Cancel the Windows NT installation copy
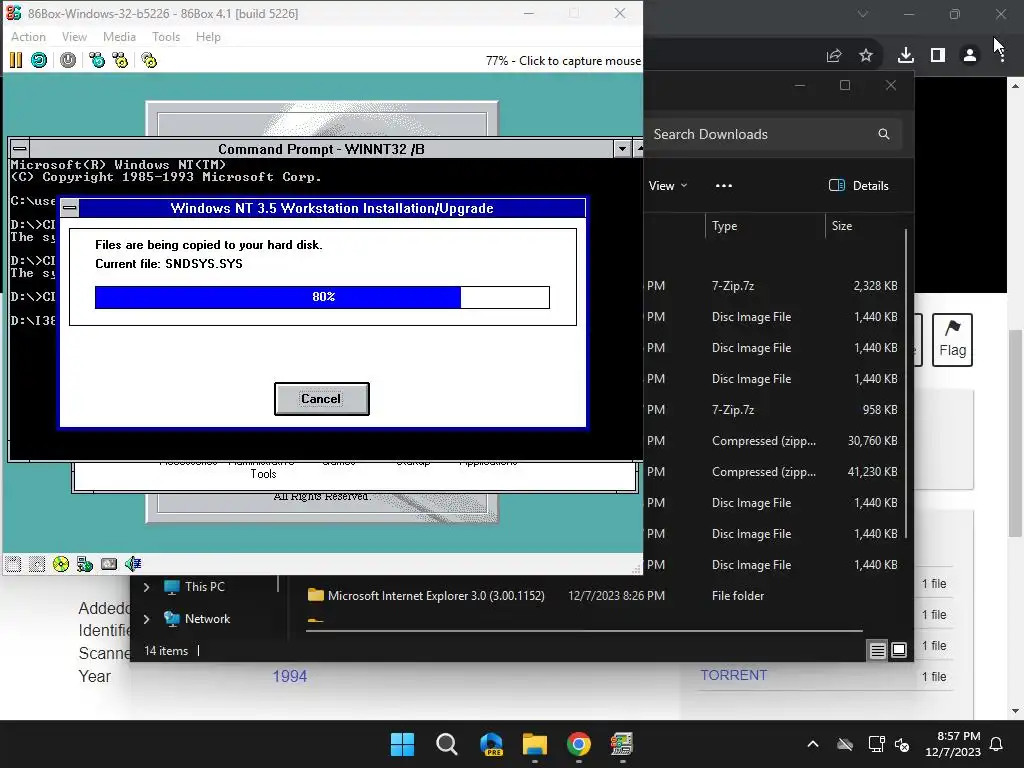The image size is (1024, 768). coord(321,399)
